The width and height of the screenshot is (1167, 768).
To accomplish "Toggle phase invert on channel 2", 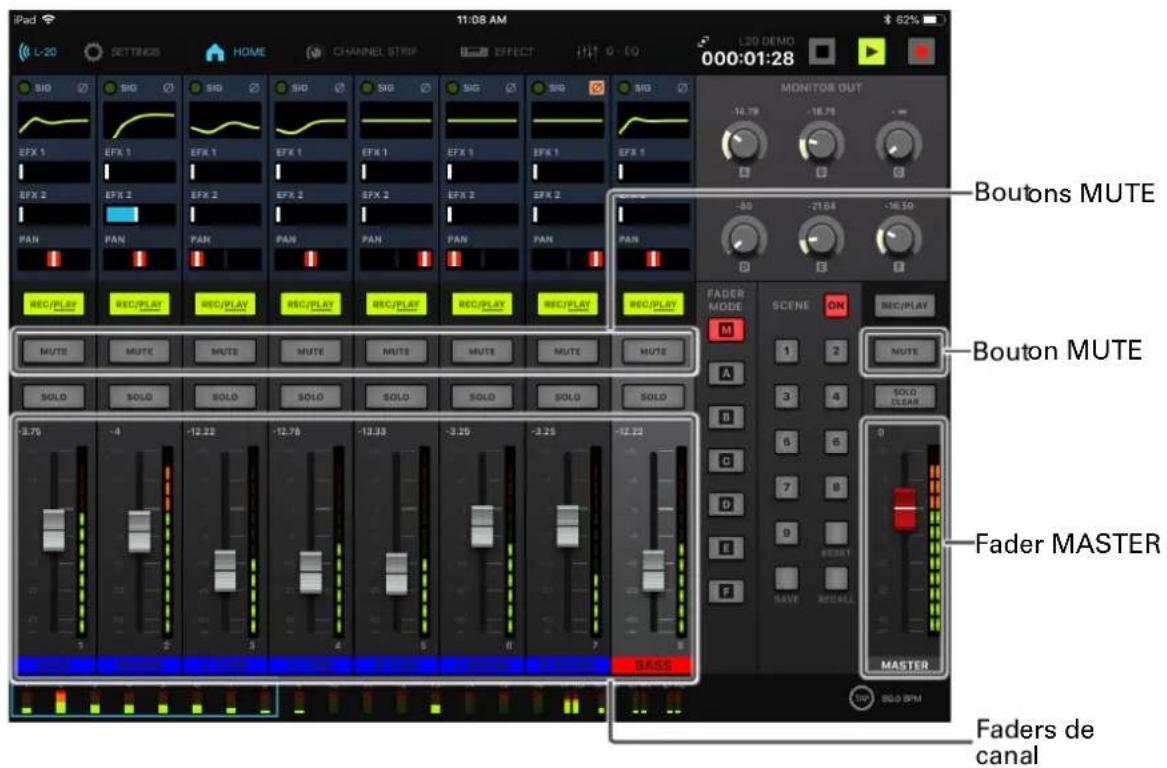I will click(168, 88).
